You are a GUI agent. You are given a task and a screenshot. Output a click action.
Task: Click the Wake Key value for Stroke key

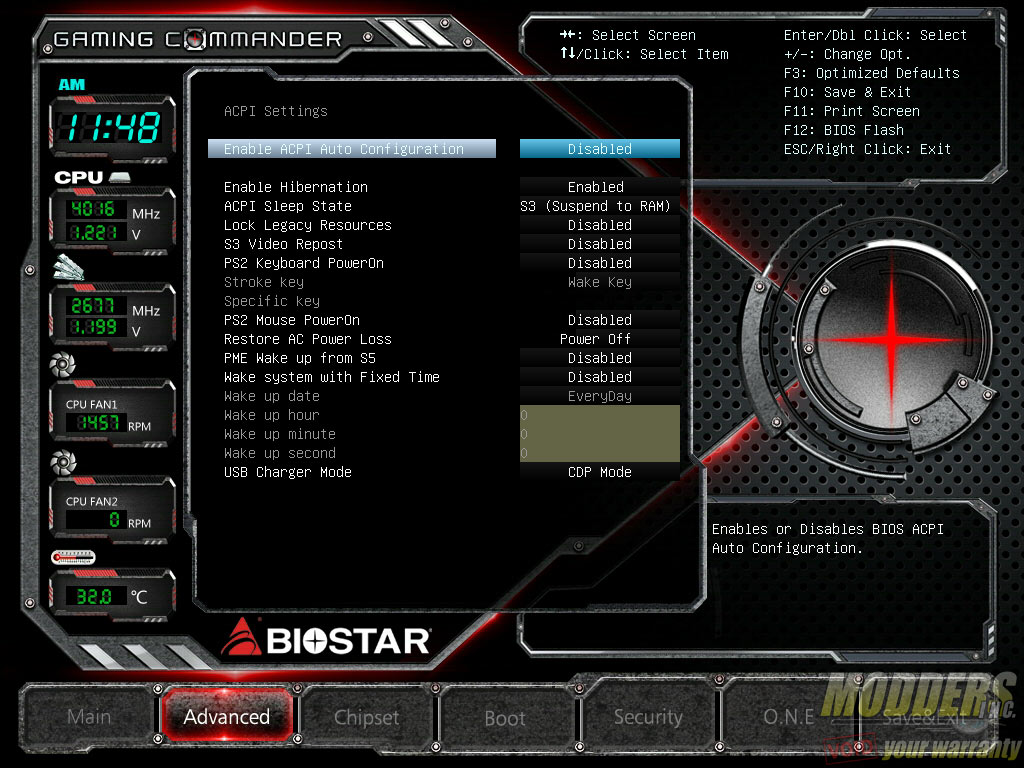coord(600,282)
